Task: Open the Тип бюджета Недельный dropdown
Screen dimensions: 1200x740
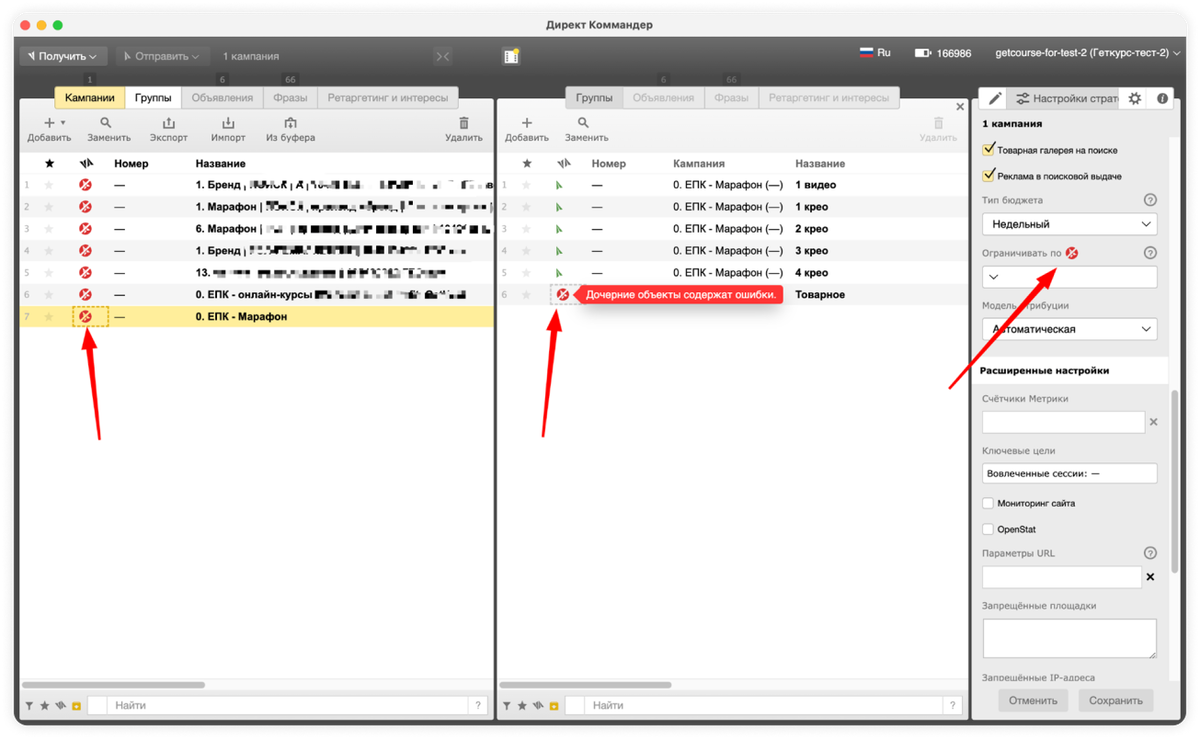Action: coord(1069,224)
